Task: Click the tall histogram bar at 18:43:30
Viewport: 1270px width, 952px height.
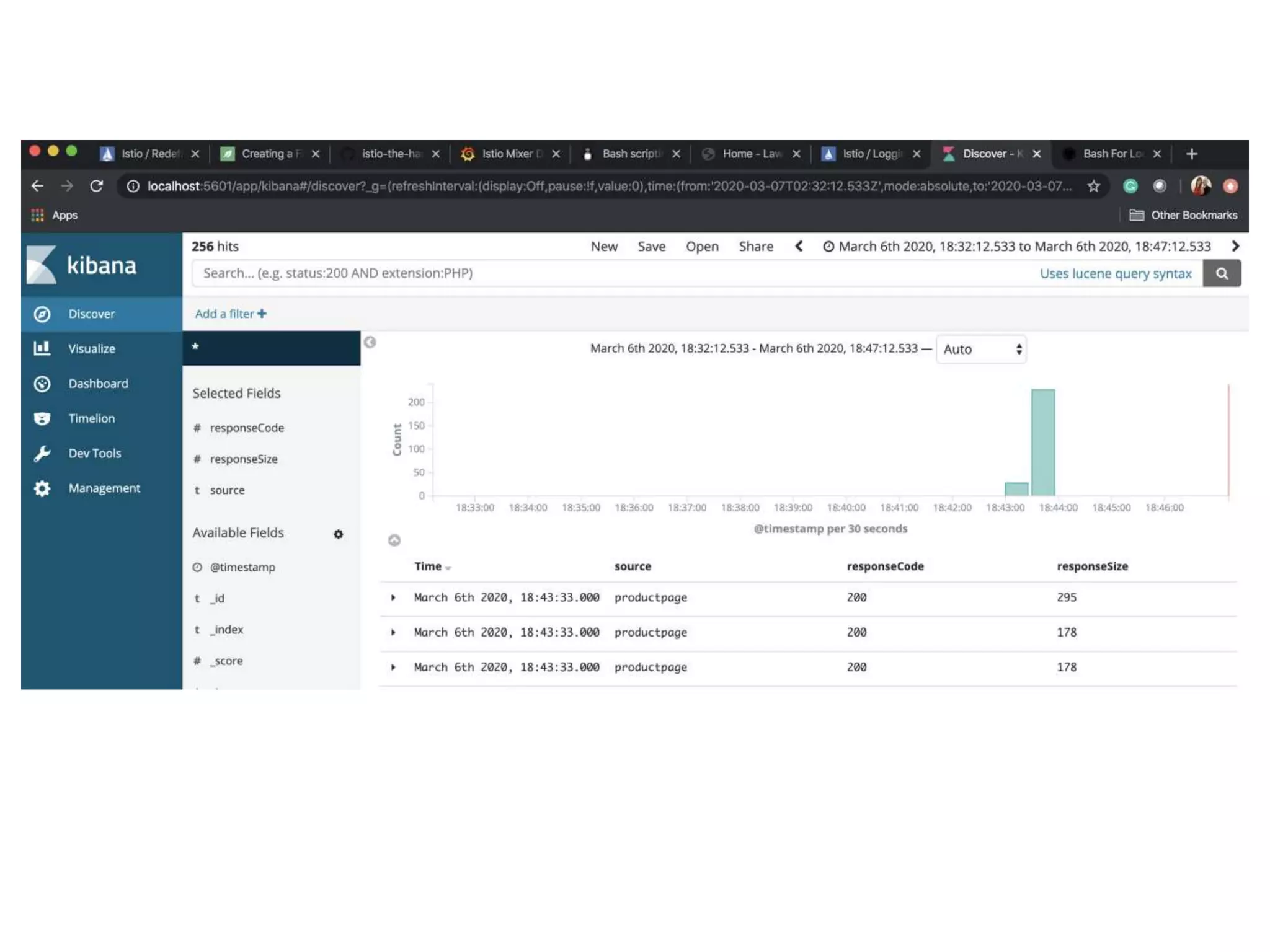Action: [1042, 442]
